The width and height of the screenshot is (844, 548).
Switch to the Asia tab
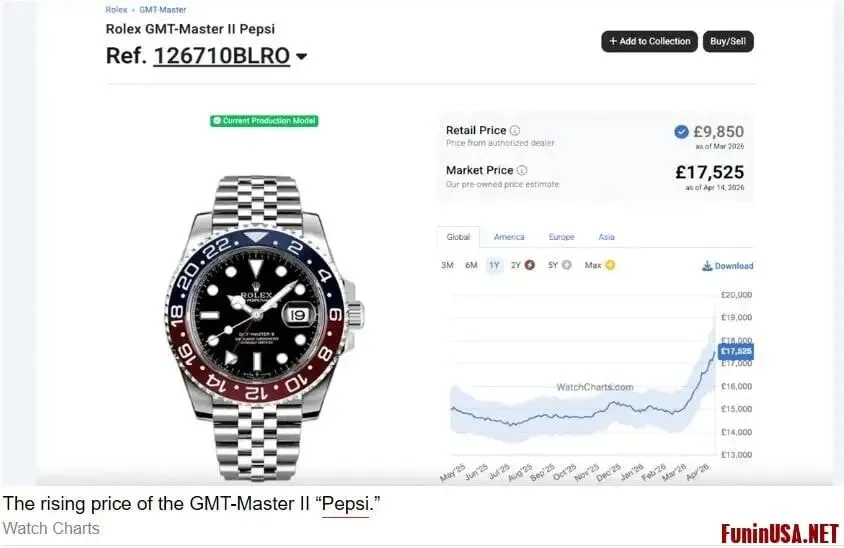tap(606, 237)
